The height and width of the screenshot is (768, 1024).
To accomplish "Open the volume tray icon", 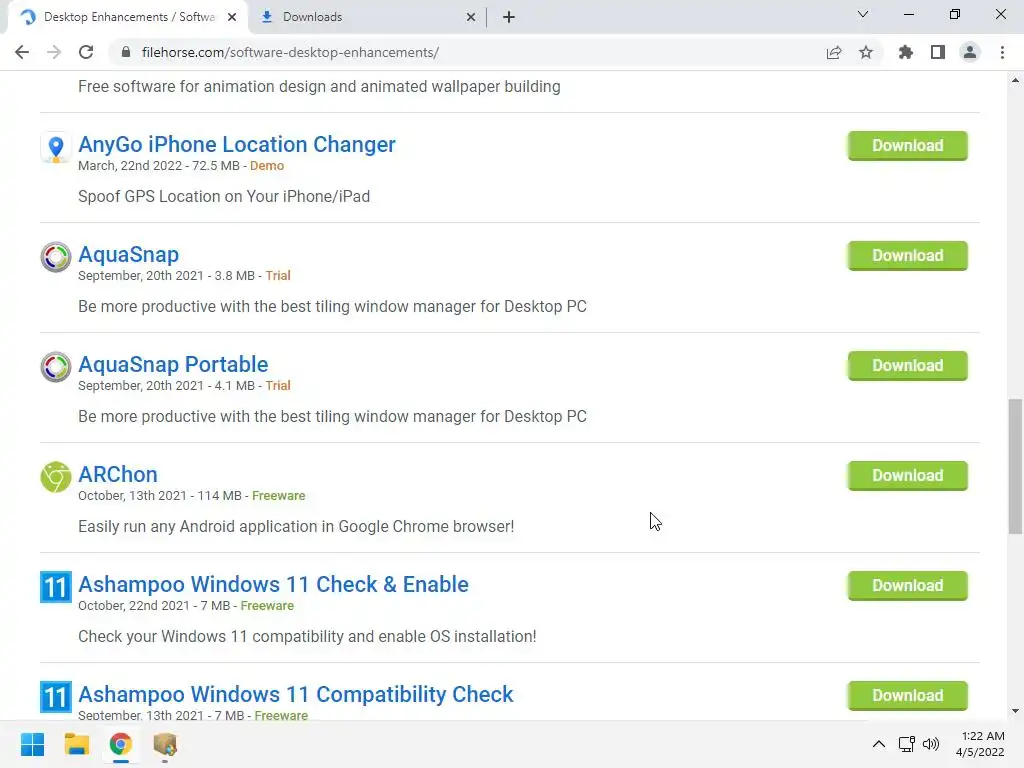I will (931, 744).
